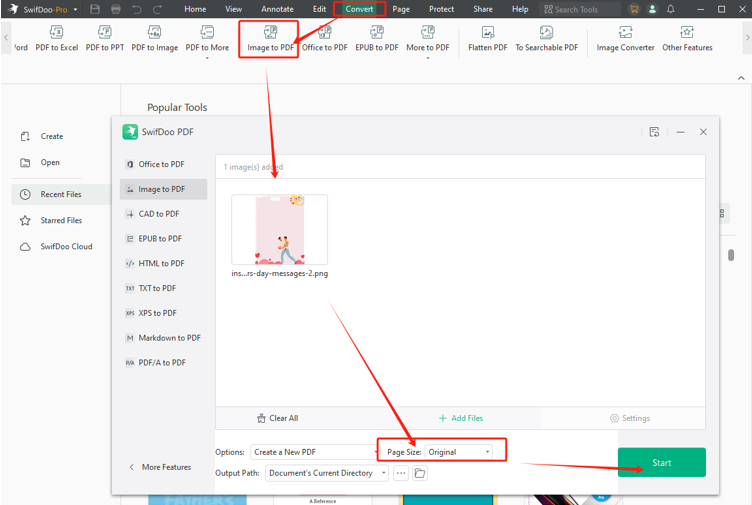Click Add Files button
Screen dimensions: 752x505
461,418
